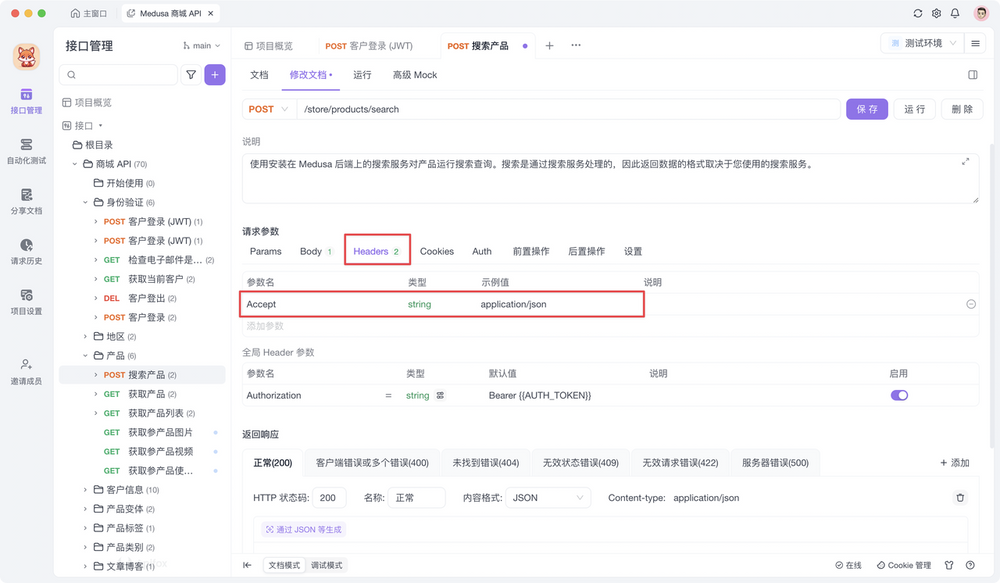
Task: Disable the Authorization 启用 toggle
Action: click(x=899, y=395)
